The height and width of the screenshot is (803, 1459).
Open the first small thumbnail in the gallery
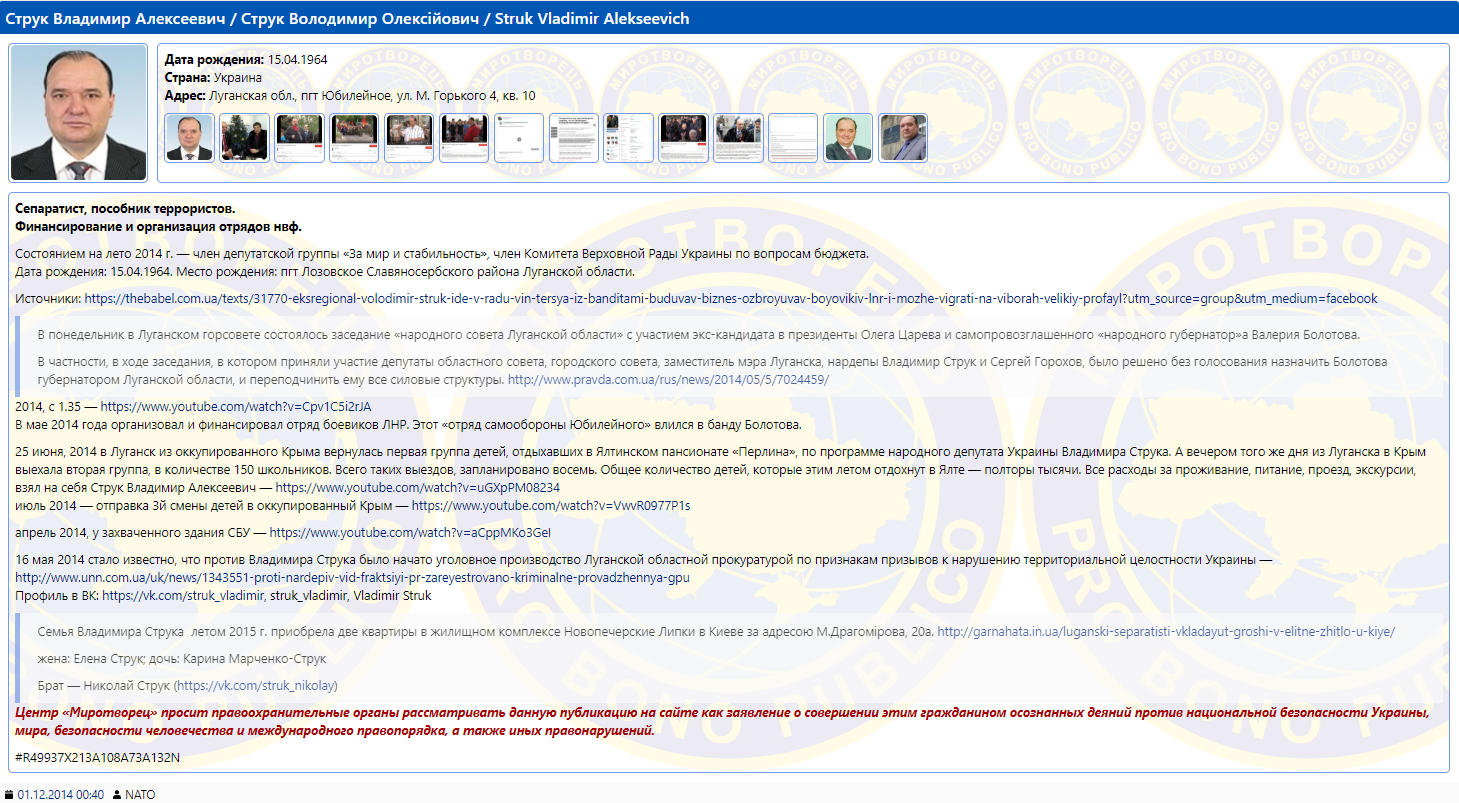(x=189, y=138)
